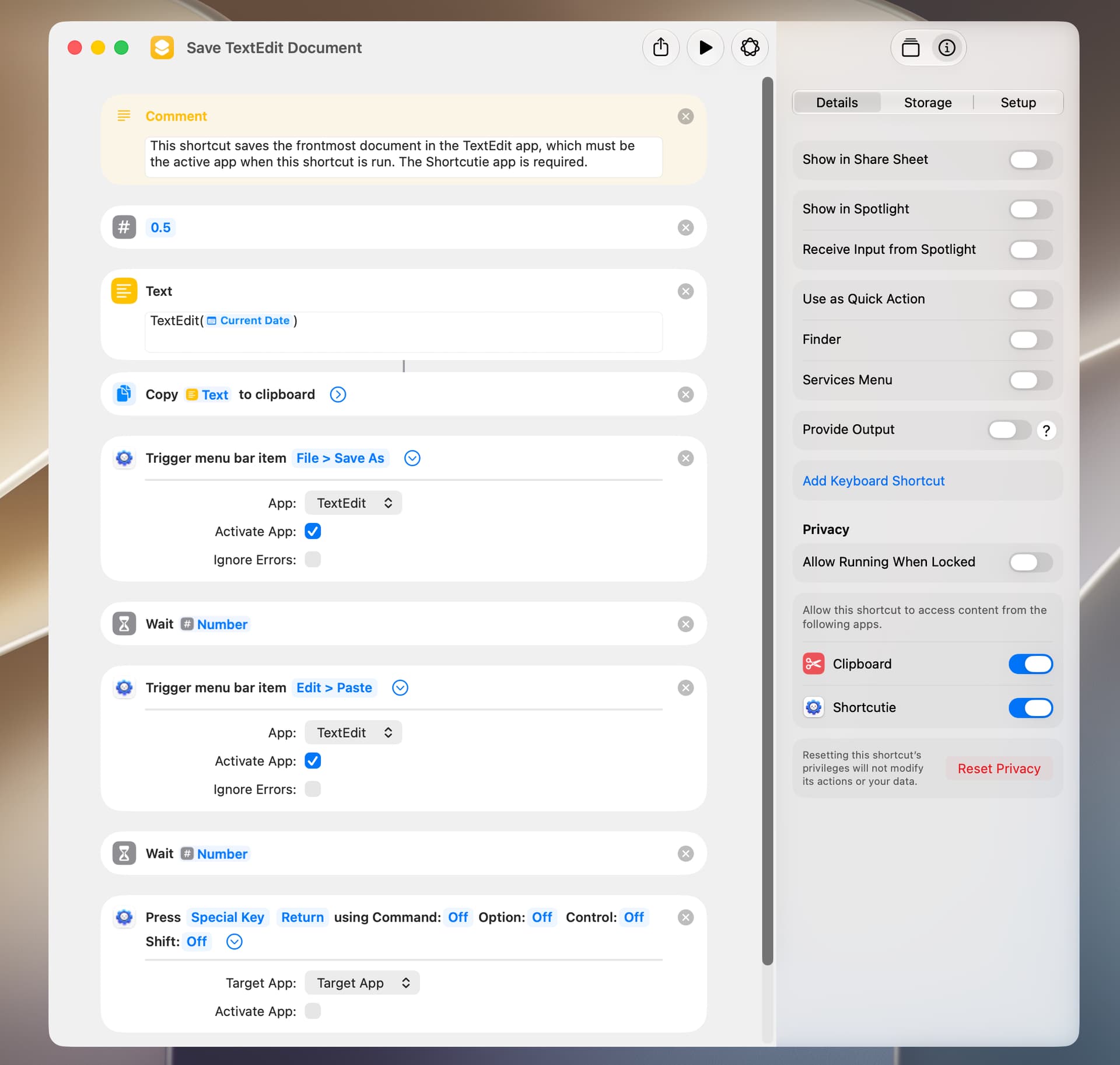The image size is (1120, 1065).
Task: Toggle Receive Input from Spotlight switch
Action: (1031, 250)
